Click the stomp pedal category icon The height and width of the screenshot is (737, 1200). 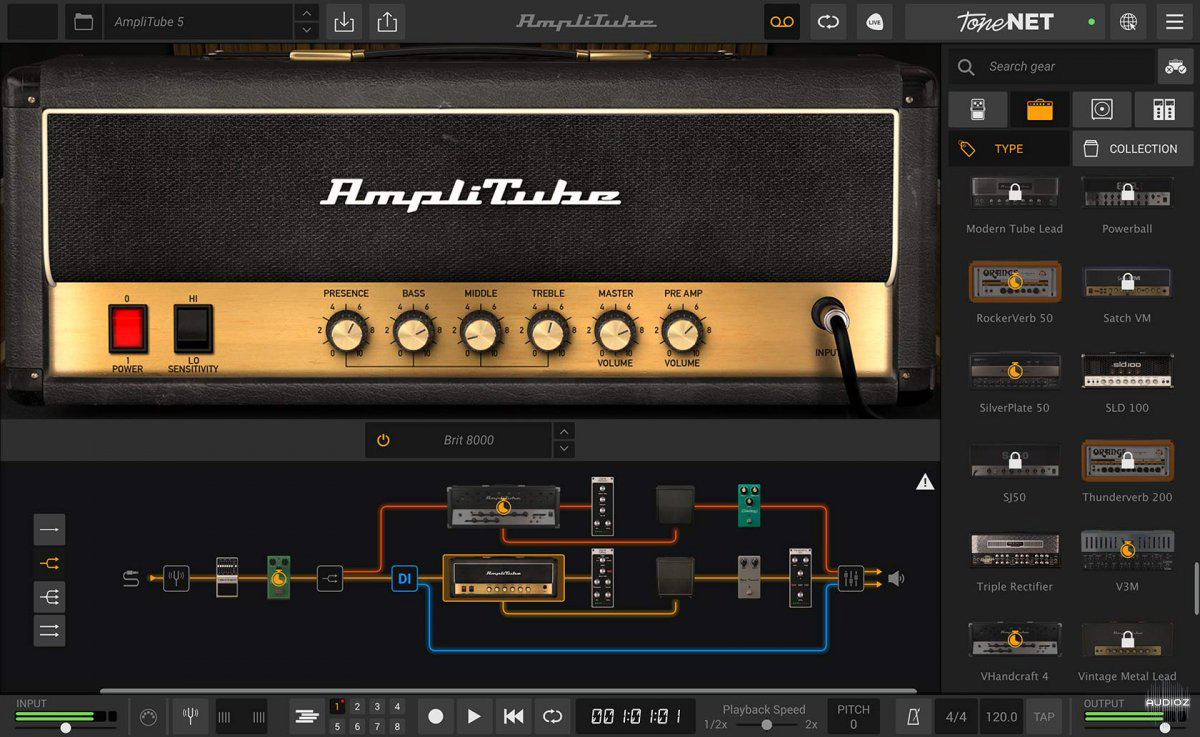[977, 109]
